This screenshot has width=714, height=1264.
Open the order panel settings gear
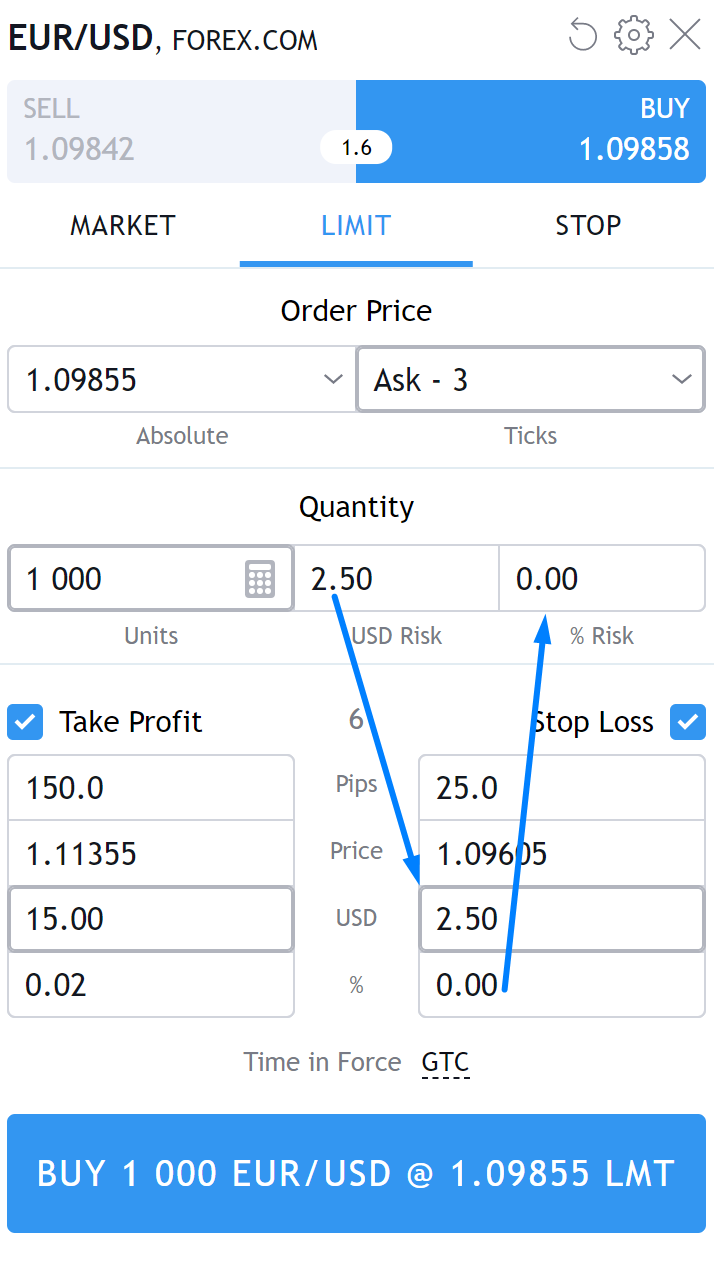[633, 36]
